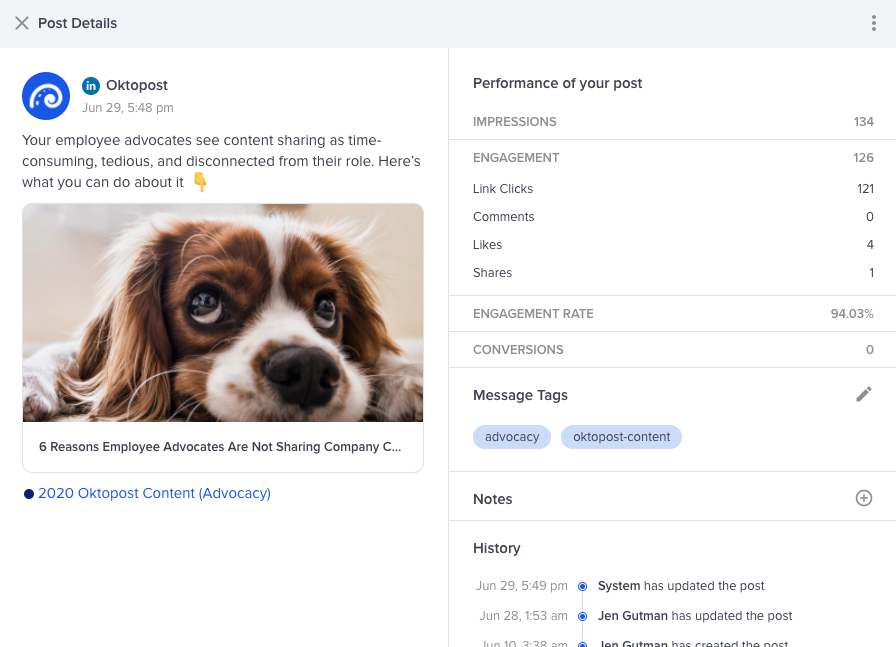
Task: Edit message tags with pencil icon
Action: pos(864,395)
